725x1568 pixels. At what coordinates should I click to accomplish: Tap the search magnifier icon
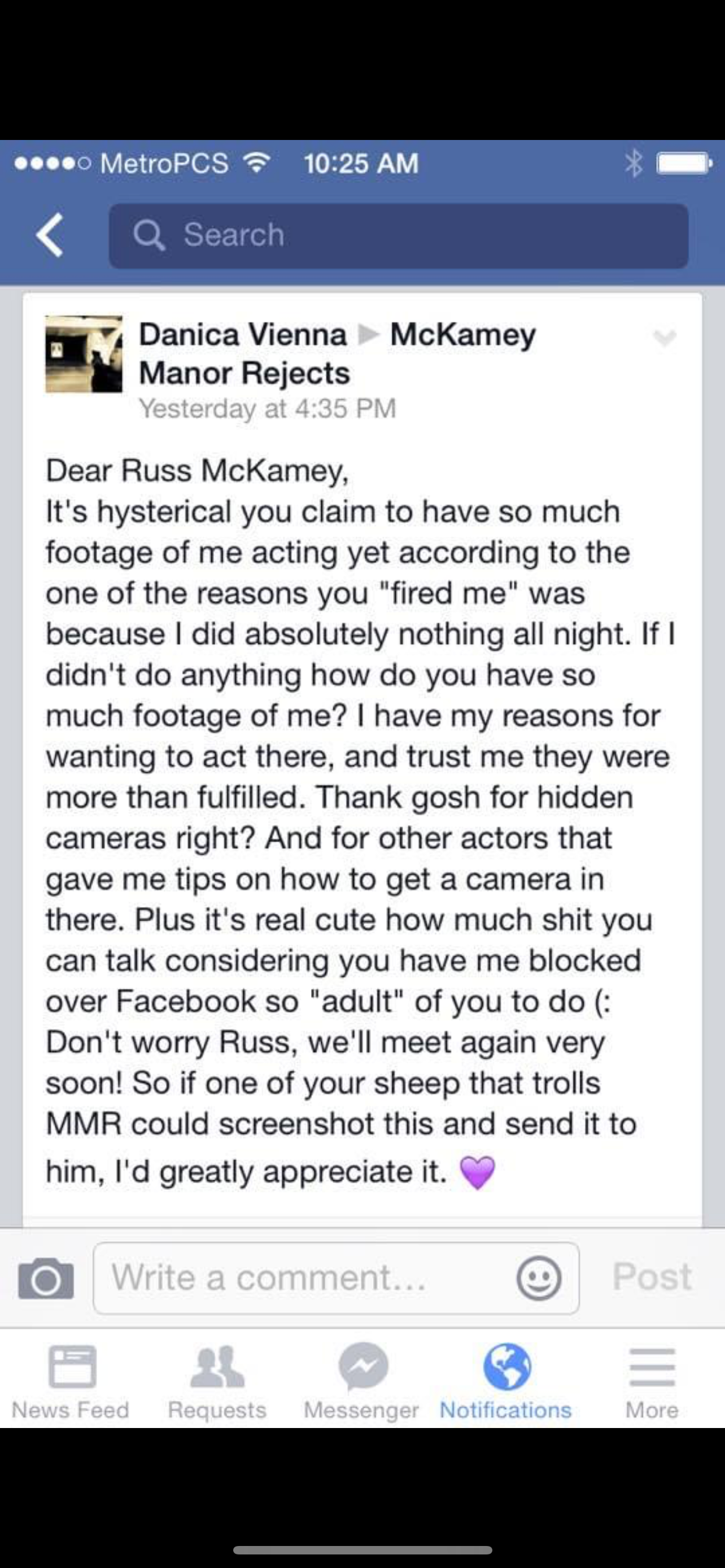click(149, 235)
